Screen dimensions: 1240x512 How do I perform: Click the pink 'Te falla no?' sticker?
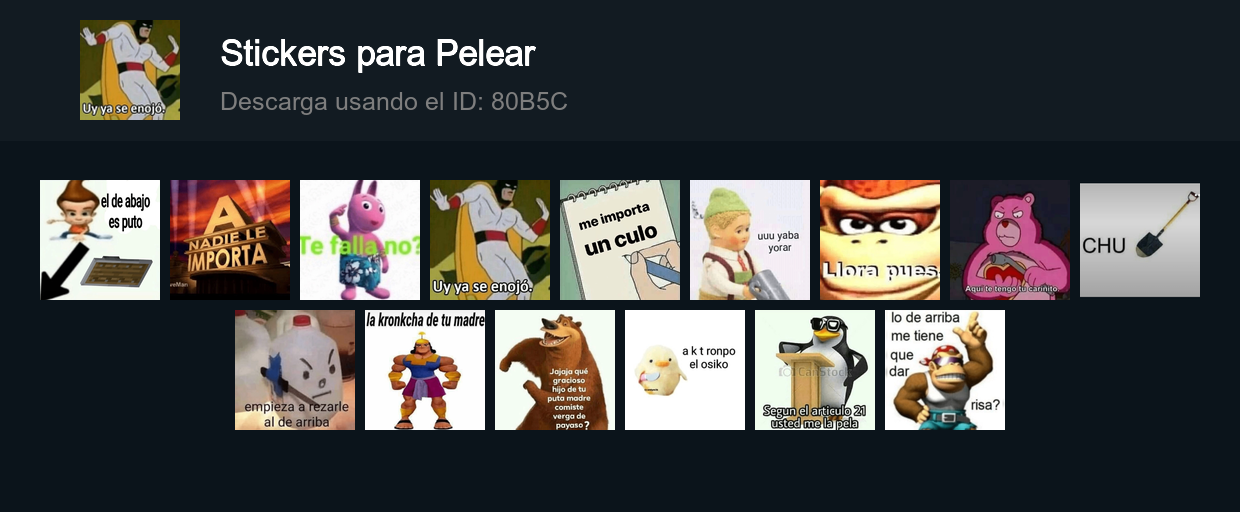(360, 240)
